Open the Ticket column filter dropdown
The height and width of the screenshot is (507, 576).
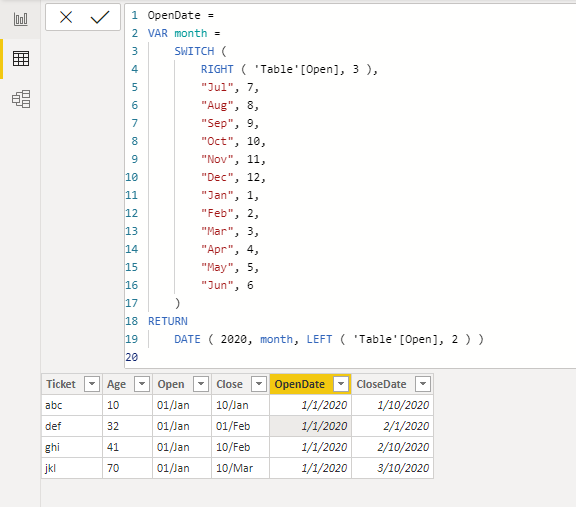tap(92, 384)
